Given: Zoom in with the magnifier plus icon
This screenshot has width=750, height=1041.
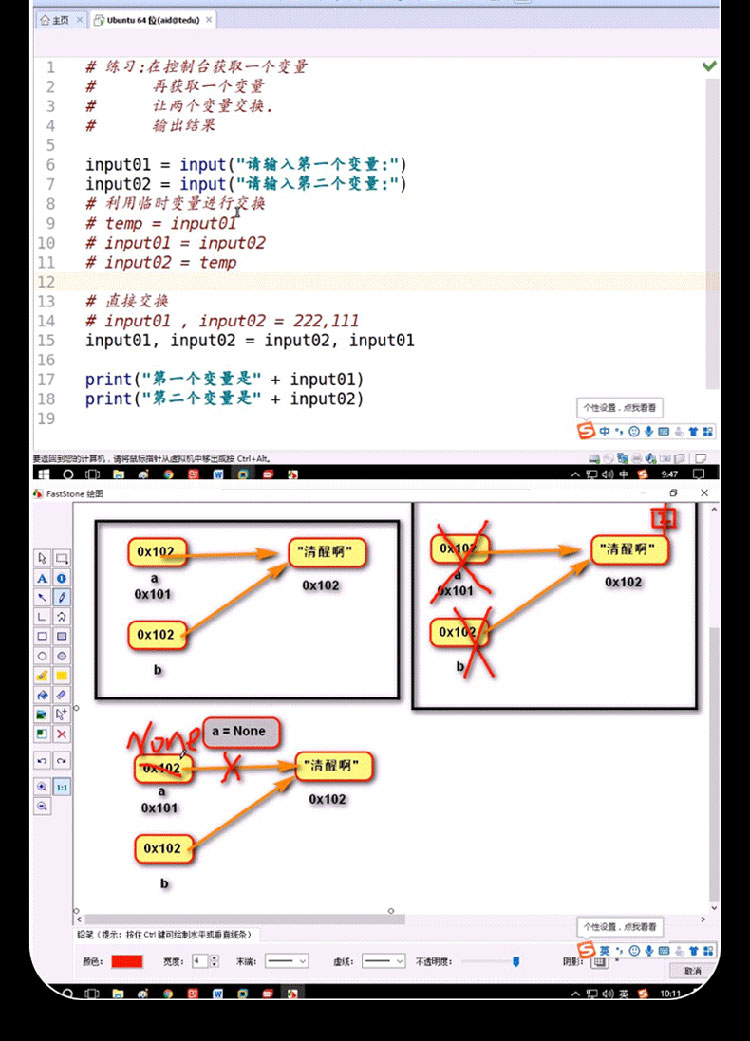Looking at the screenshot, I should [x=42, y=787].
